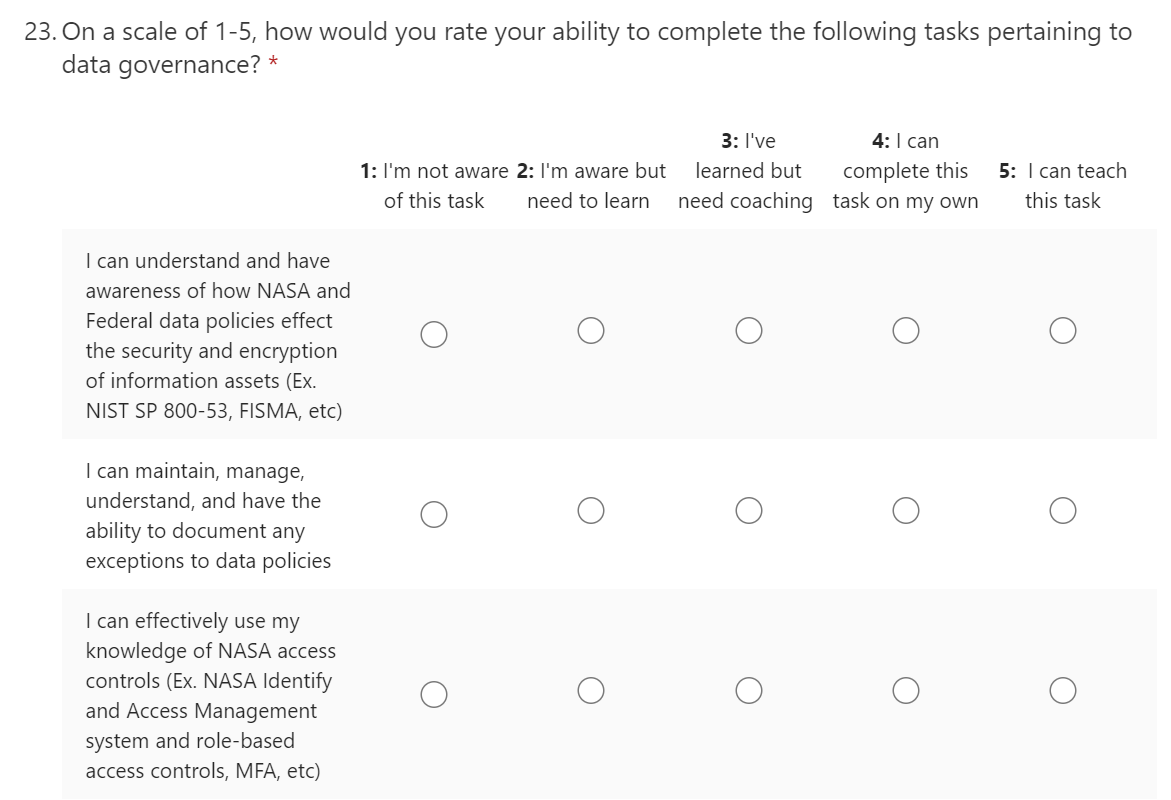Click the NASA access controls statement text

click(x=210, y=696)
